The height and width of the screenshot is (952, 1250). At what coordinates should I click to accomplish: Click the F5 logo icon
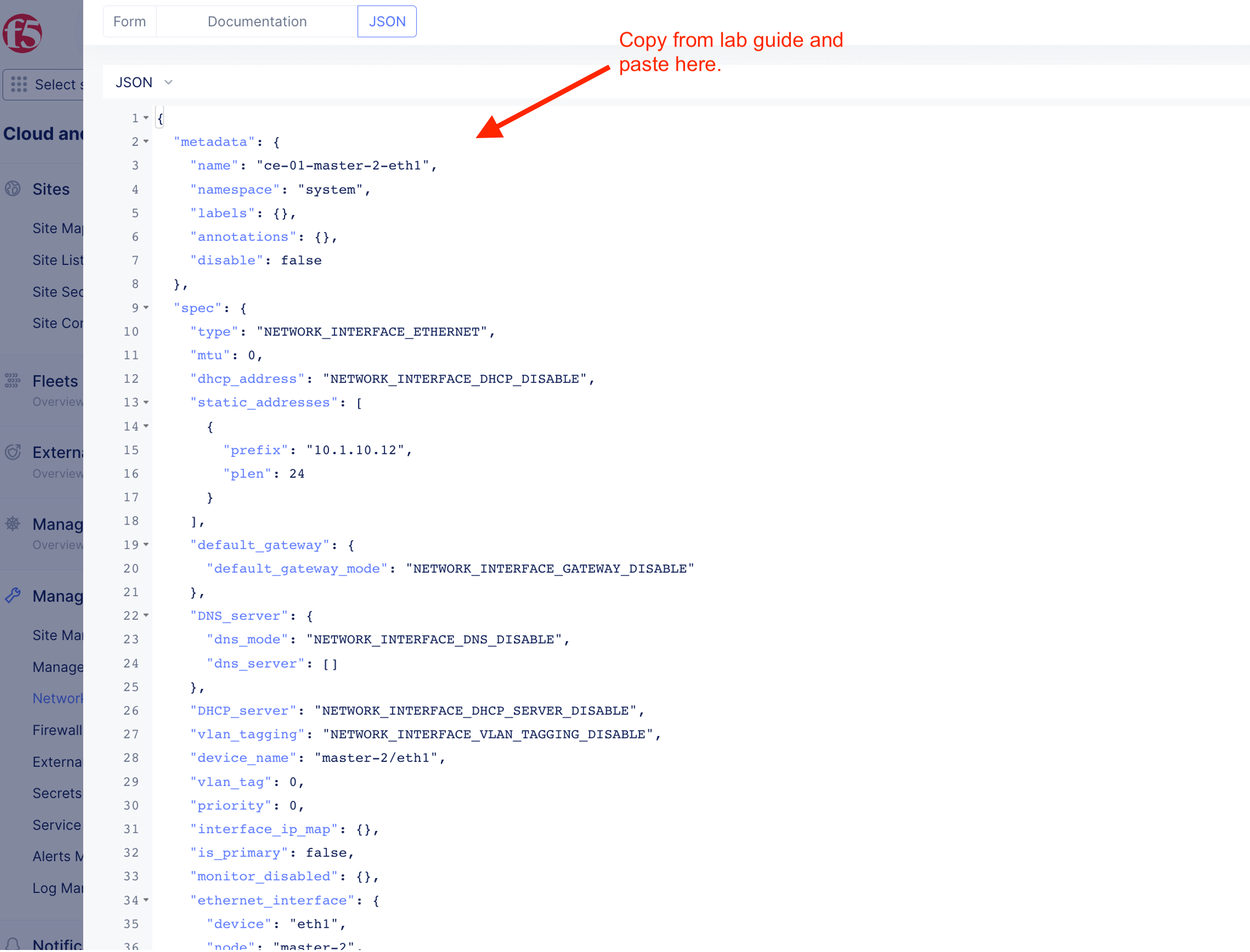click(x=23, y=33)
